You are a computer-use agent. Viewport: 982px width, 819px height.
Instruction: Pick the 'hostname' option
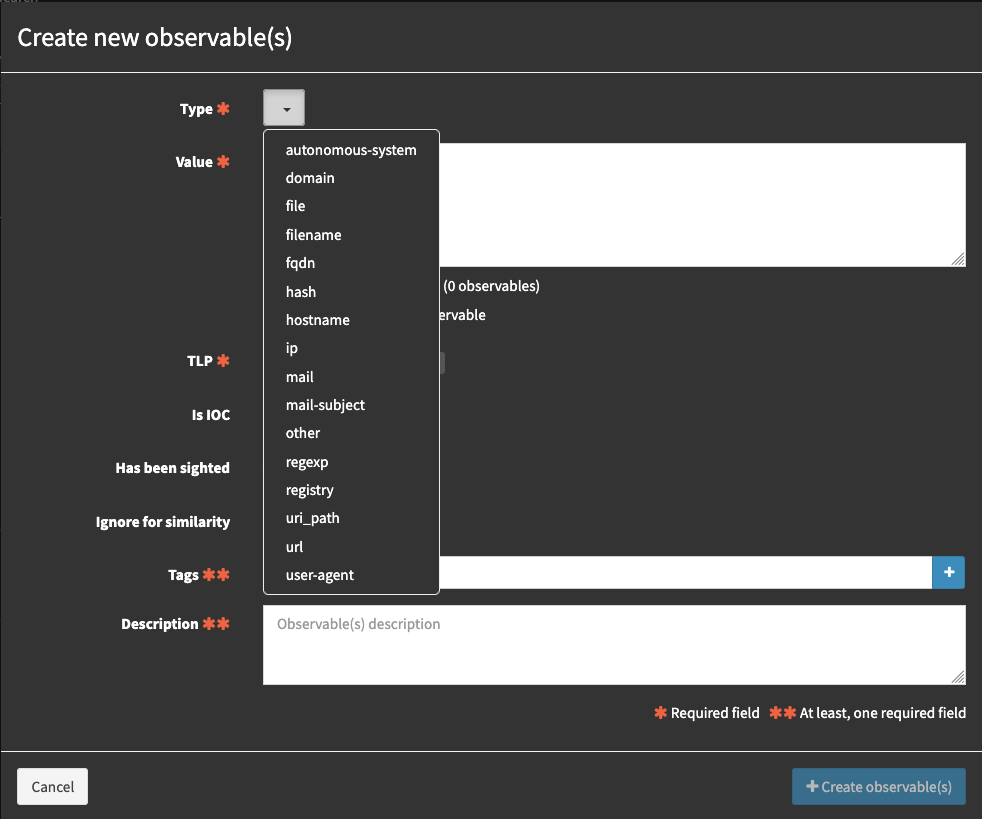point(317,320)
